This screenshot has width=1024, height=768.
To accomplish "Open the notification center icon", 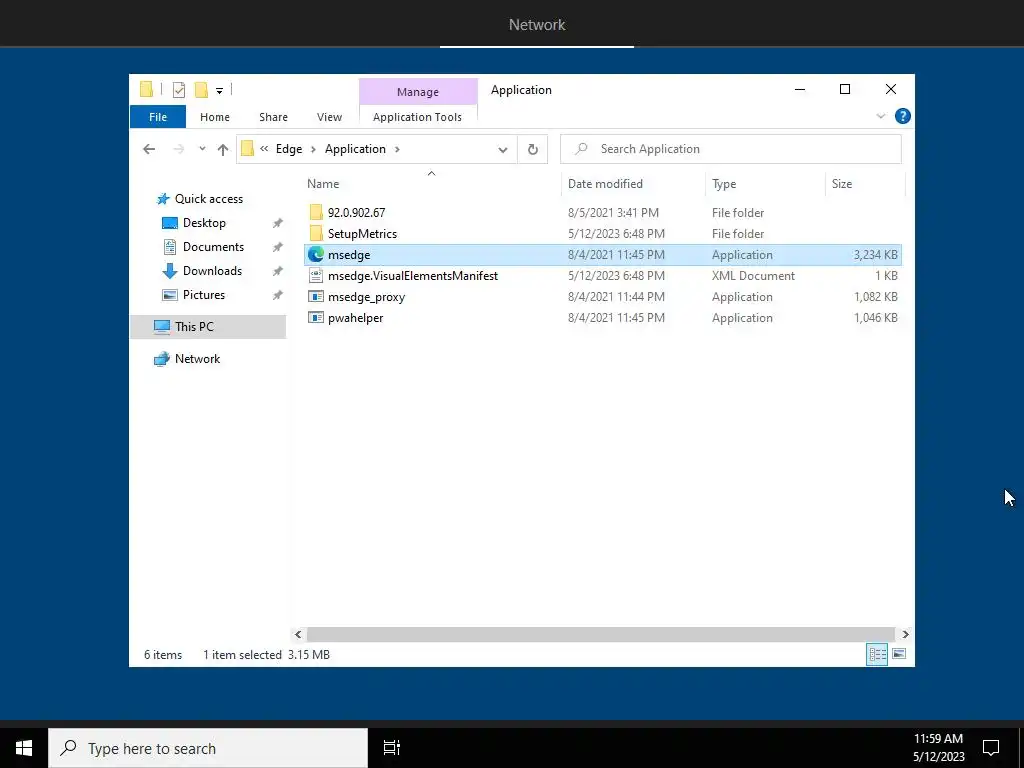I will 991,748.
